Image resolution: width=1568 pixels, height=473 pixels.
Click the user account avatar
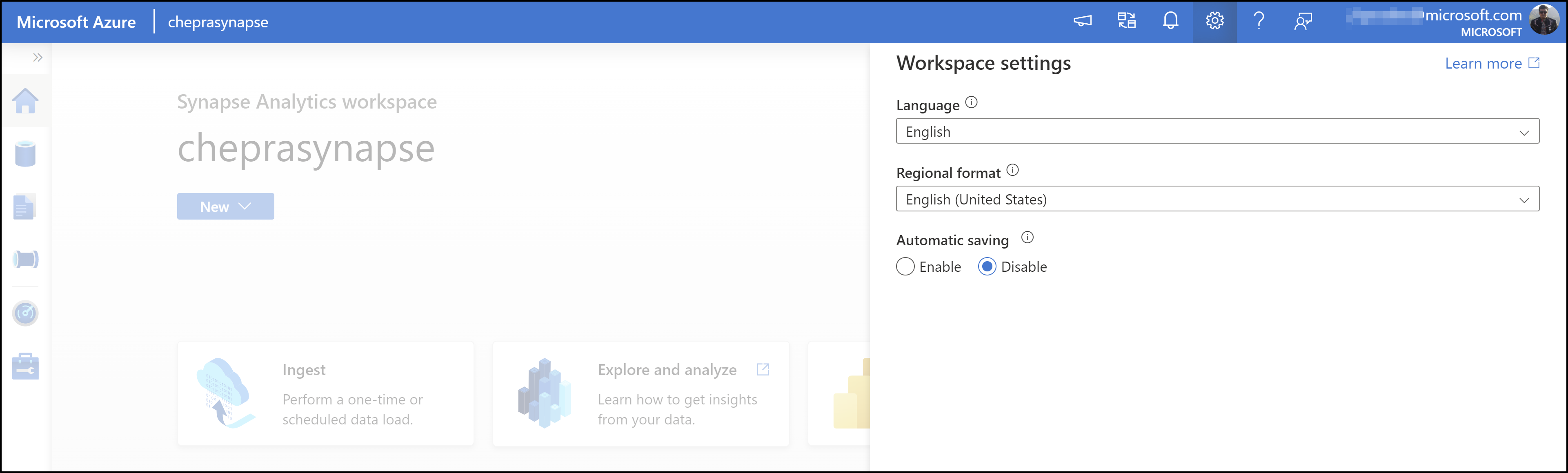[1544, 20]
